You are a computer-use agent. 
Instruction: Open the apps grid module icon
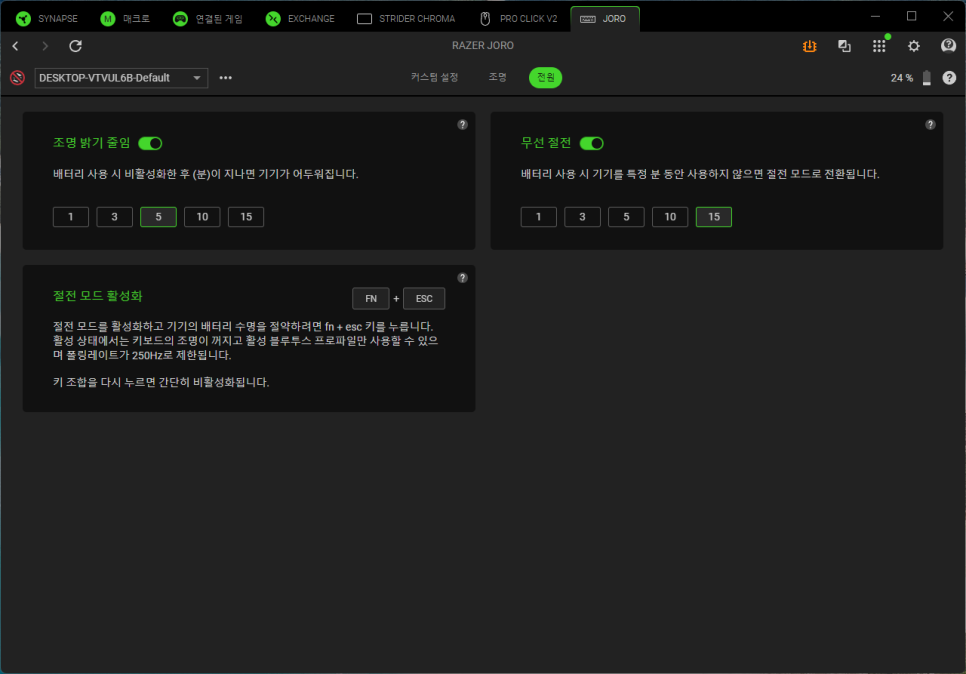(x=879, y=46)
